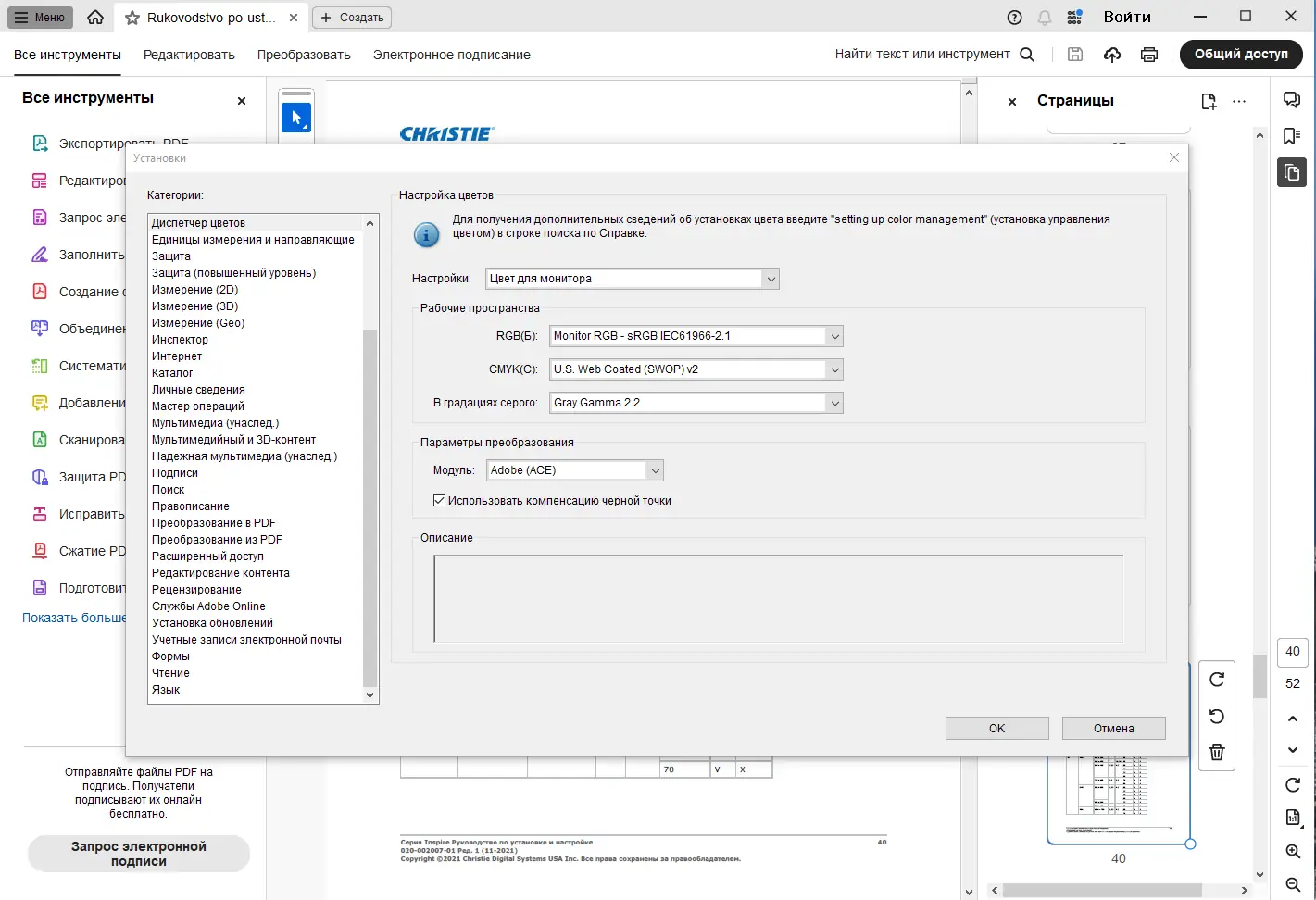1316x900 pixels.
Task: Open the Преобразовать tab
Action: click(x=304, y=55)
